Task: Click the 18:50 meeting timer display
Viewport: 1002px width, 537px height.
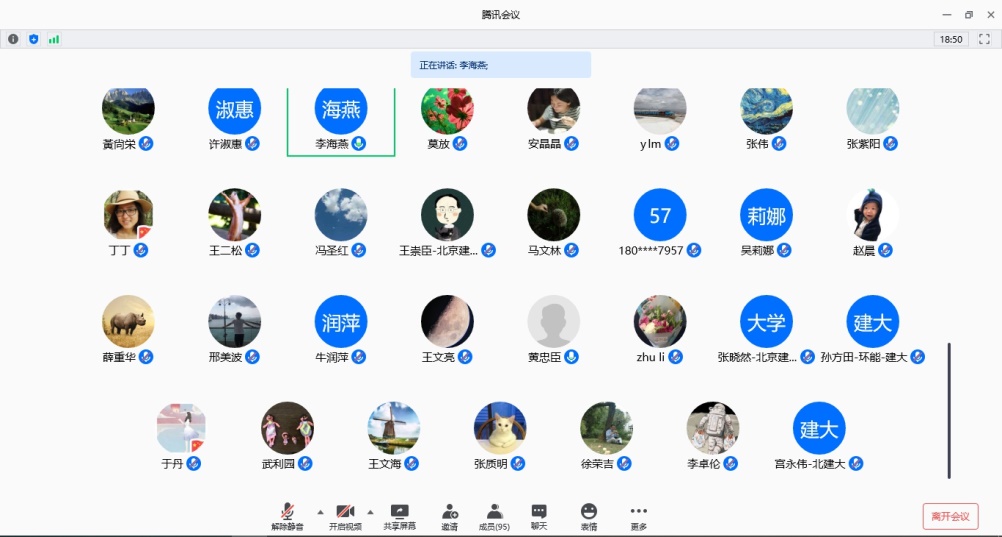Action: (x=950, y=39)
